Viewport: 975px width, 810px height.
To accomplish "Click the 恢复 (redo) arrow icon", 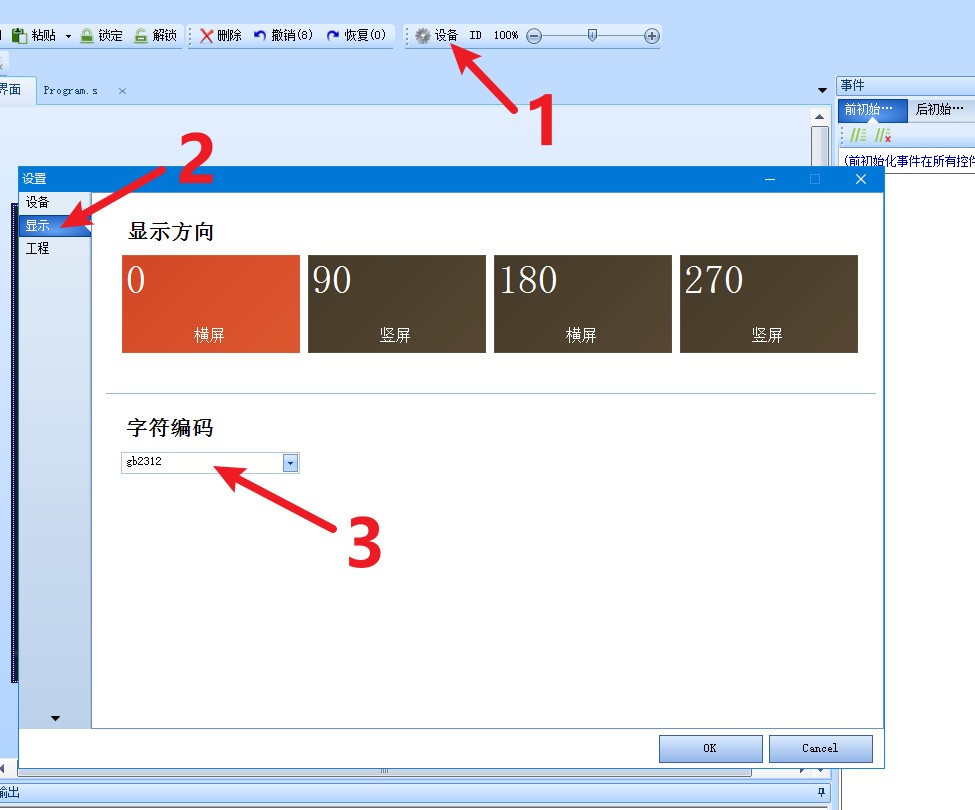I will (333, 36).
